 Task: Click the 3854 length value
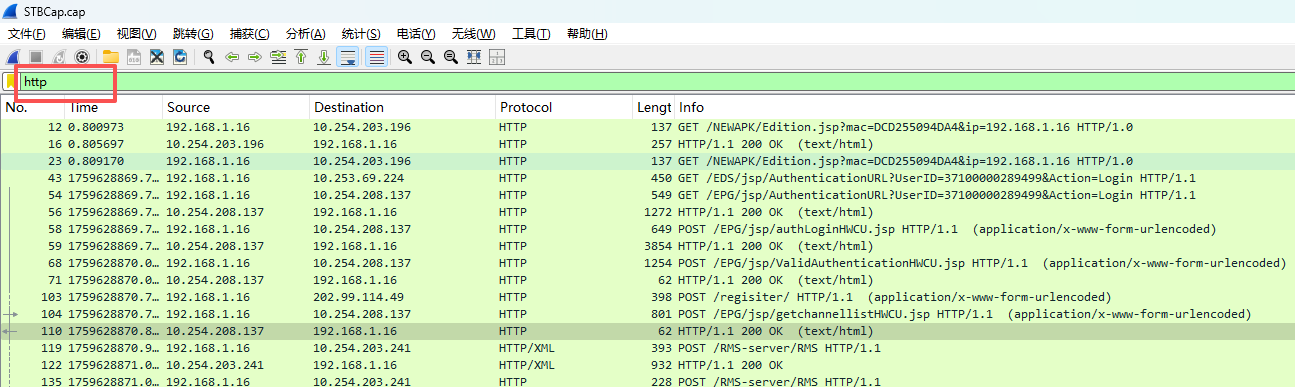pos(657,246)
